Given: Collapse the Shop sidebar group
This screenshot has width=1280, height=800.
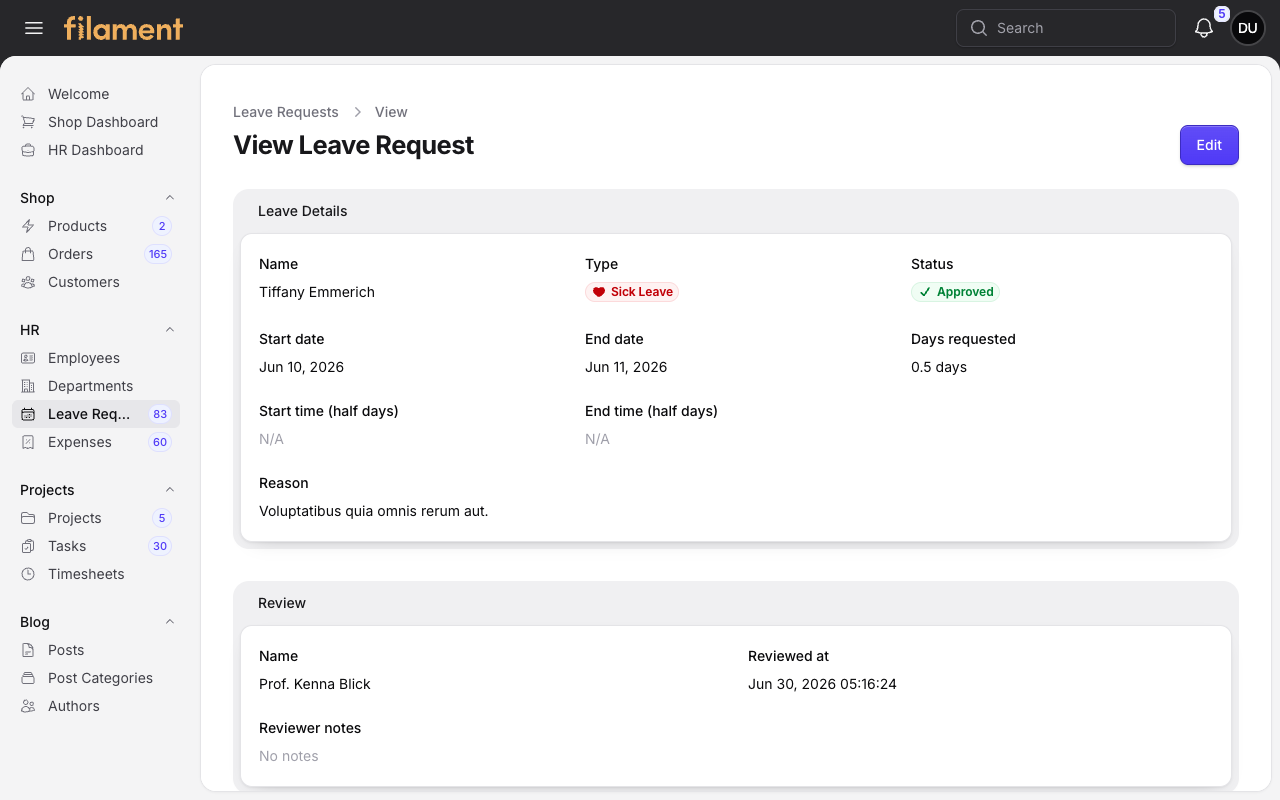Looking at the screenshot, I should click(170, 198).
